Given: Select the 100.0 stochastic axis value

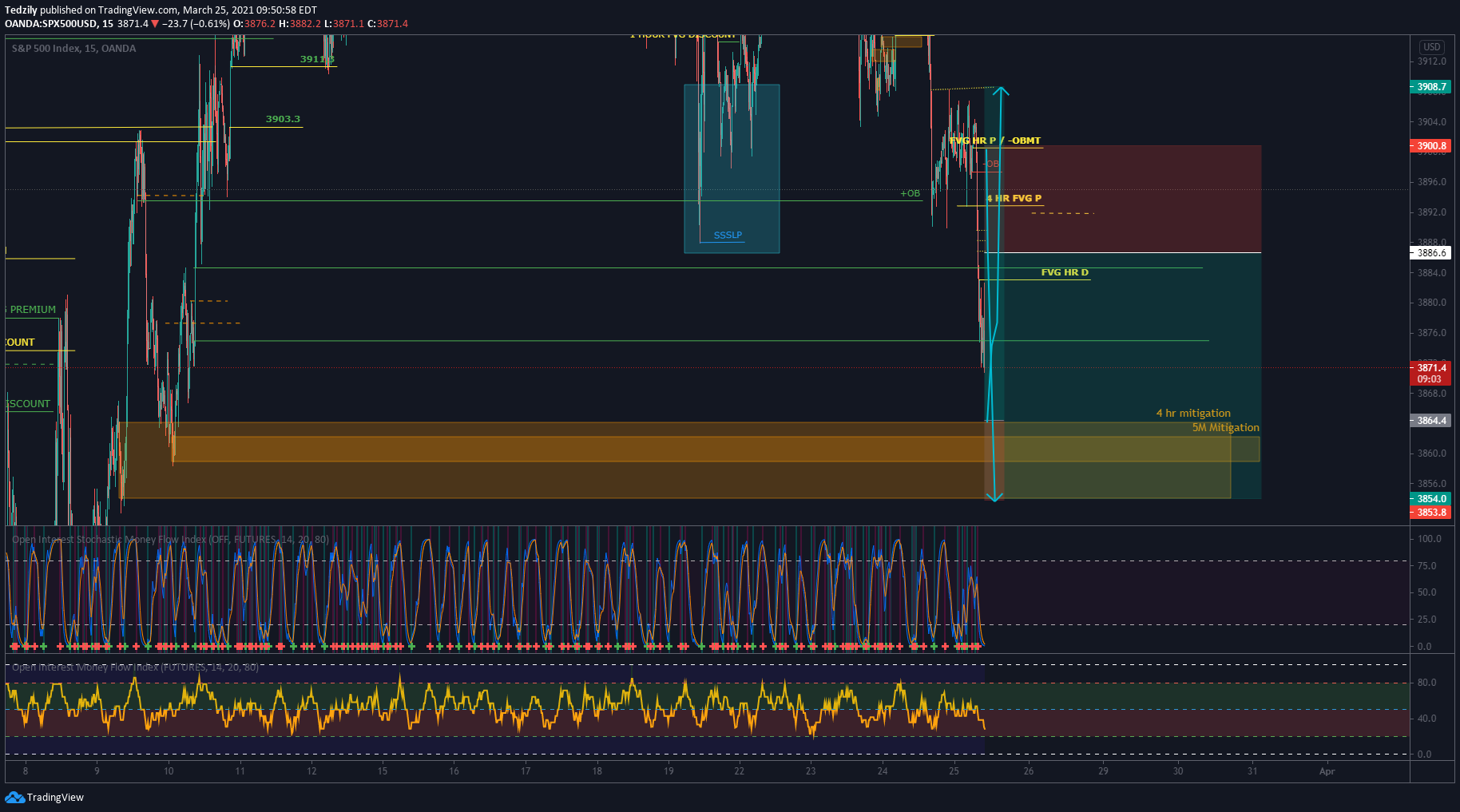Looking at the screenshot, I should 1429,539.
